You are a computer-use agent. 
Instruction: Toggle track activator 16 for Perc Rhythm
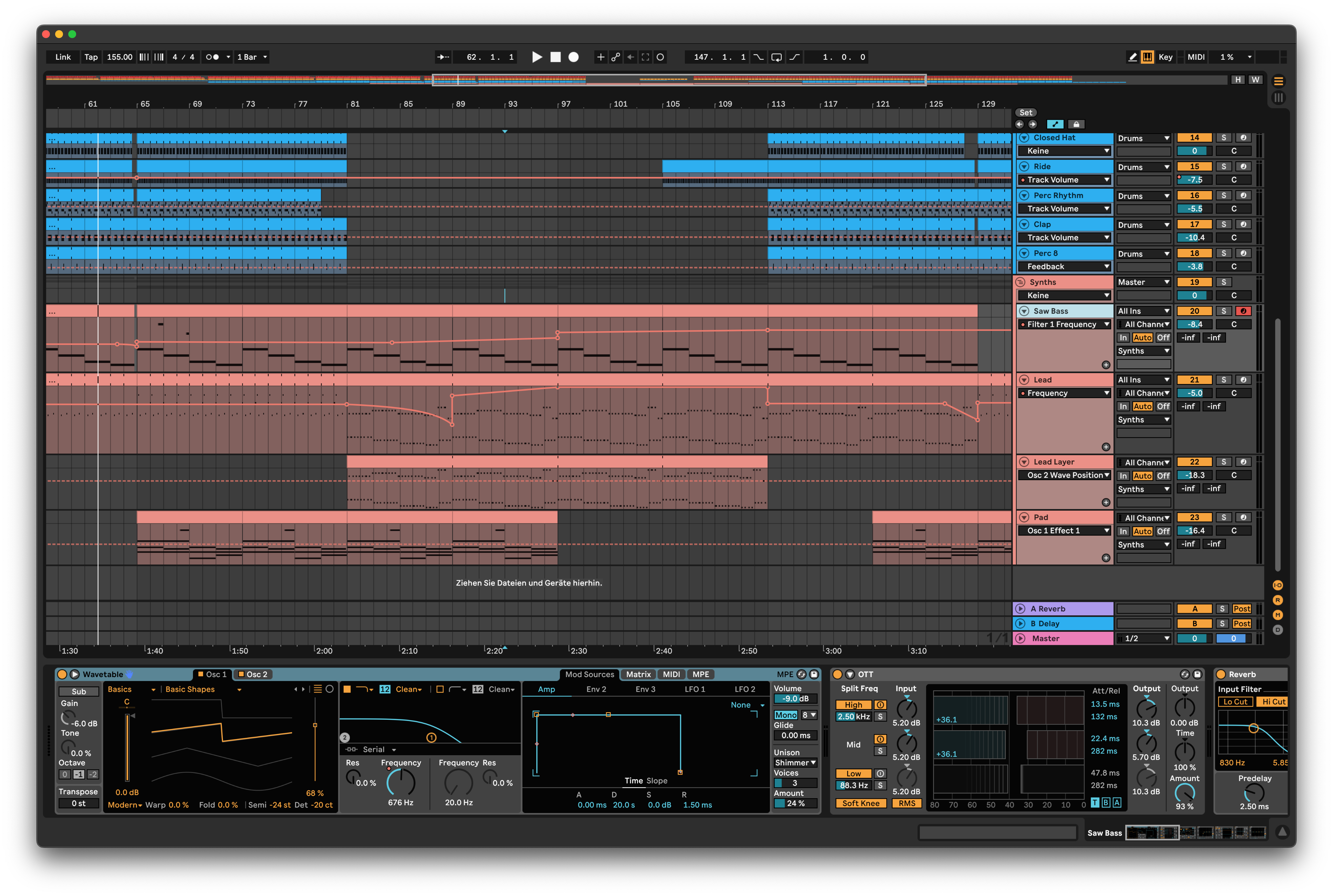tap(1194, 195)
